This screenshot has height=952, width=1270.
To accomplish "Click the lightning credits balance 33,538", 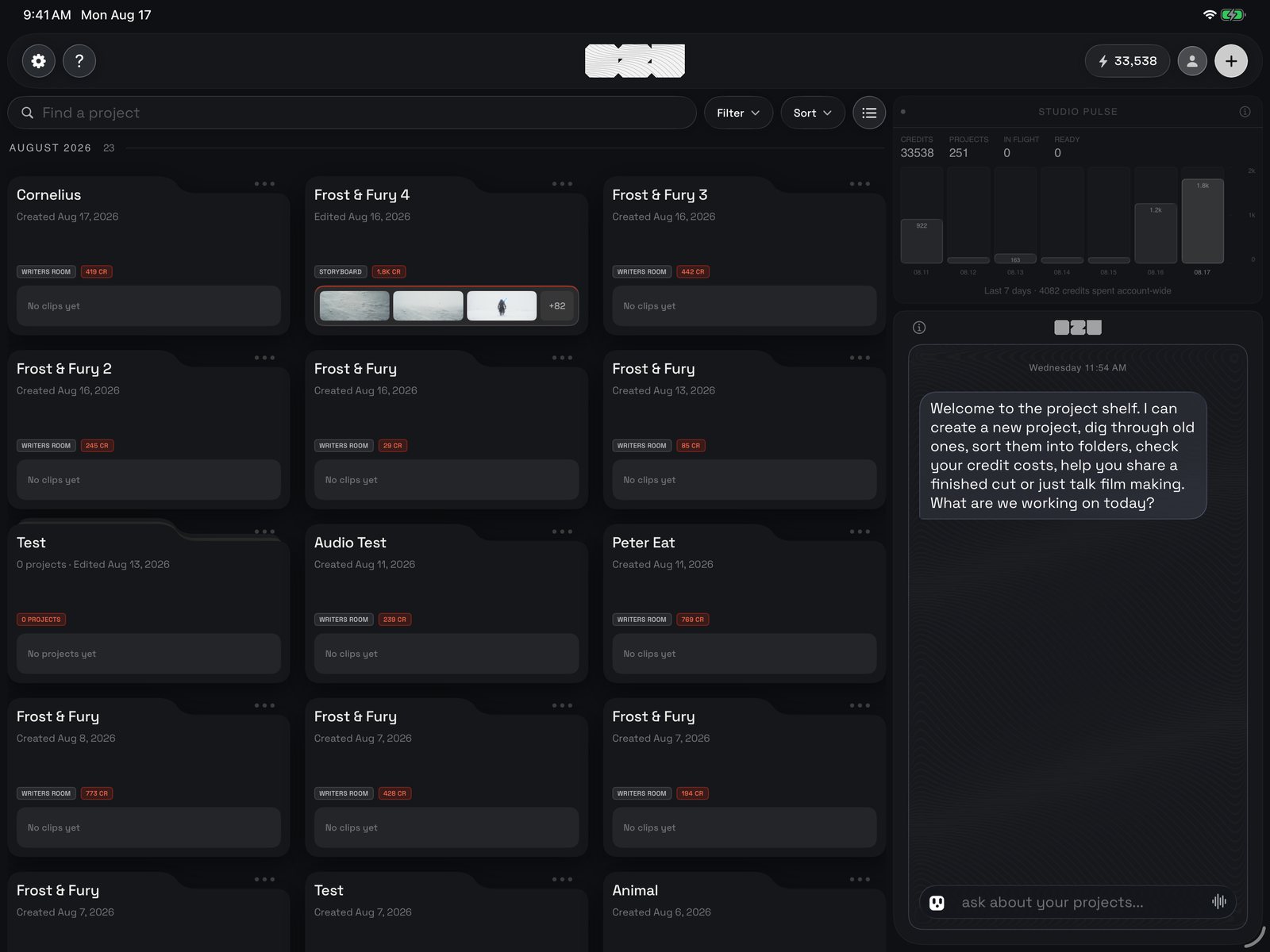I will pos(1127,61).
